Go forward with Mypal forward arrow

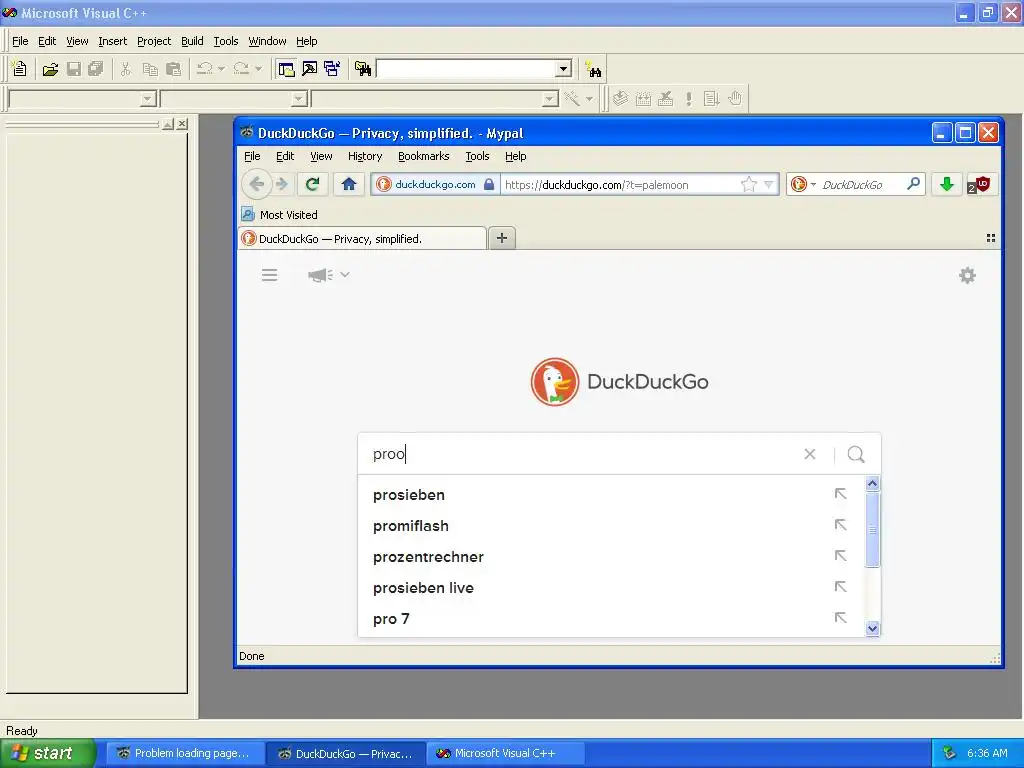click(281, 184)
